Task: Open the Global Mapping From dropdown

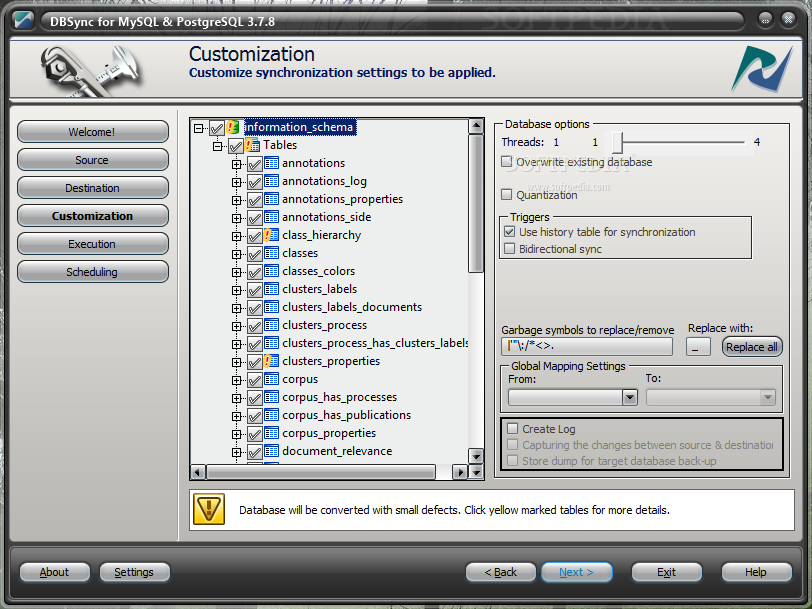Action: [629, 397]
